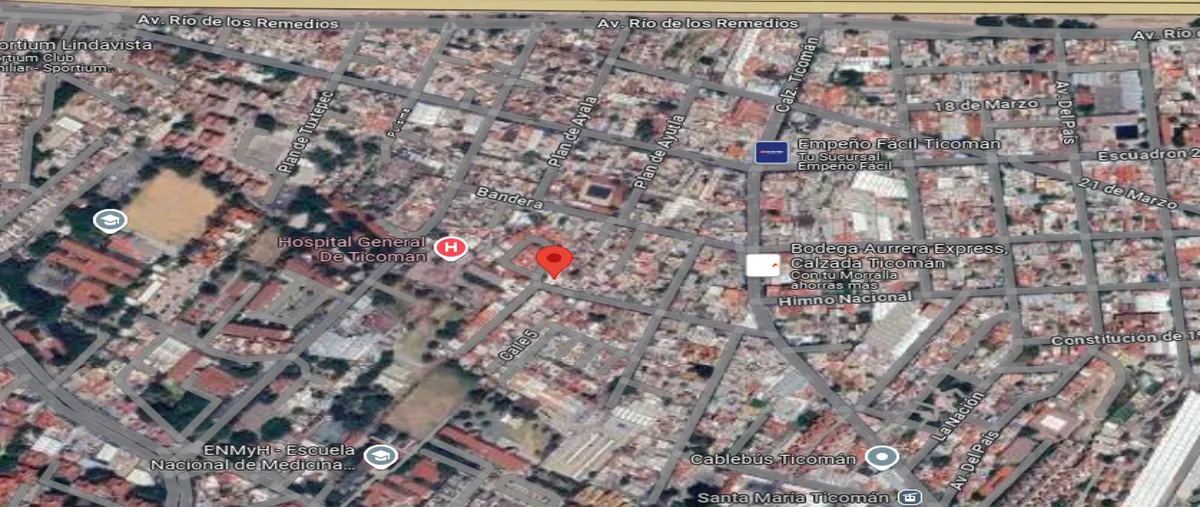Open Hospital General De Ticomán label
Screen dimensions: 1200x507
coord(352,248)
